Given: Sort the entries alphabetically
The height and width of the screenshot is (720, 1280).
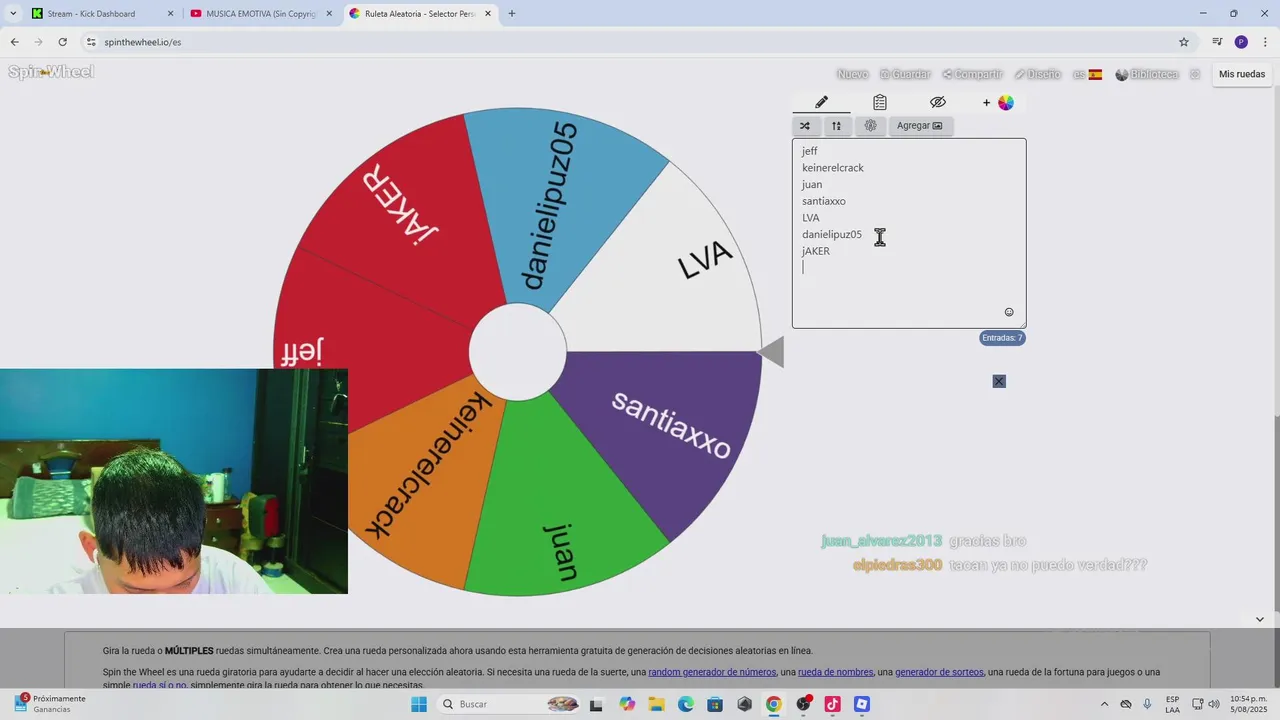Looking at the screenshot, I should (x=836, y=126).
